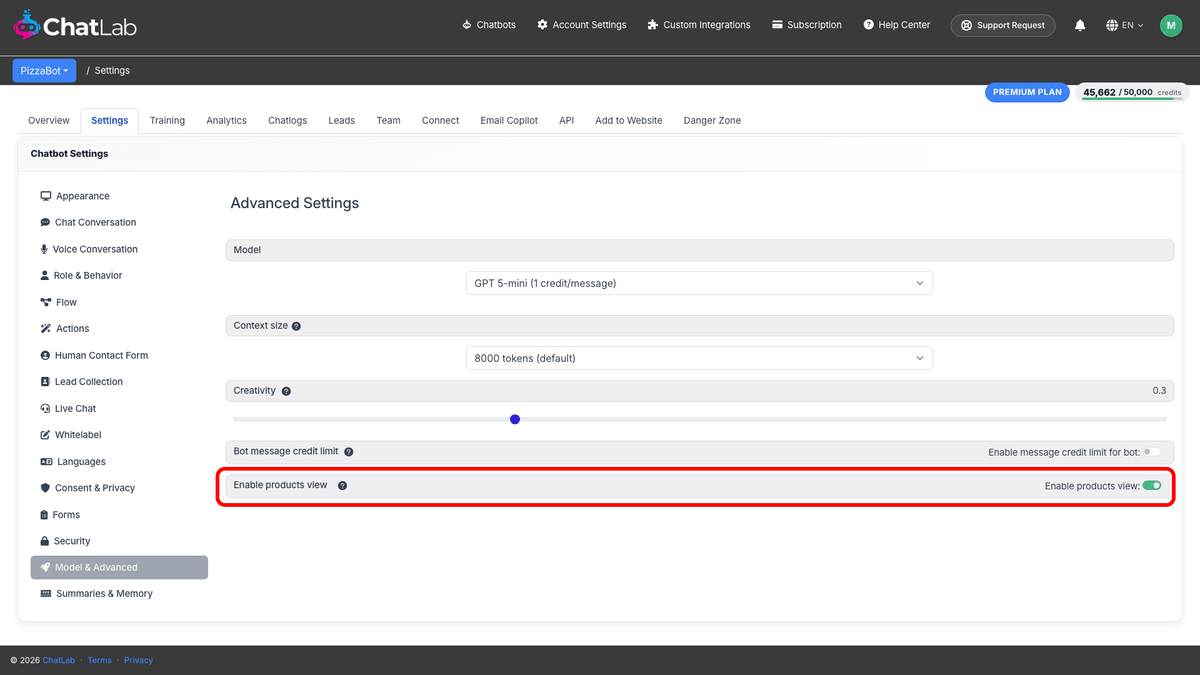Switch to the Add to Website tab
The width and height of the screenshot is (1200, 675).
628,120
